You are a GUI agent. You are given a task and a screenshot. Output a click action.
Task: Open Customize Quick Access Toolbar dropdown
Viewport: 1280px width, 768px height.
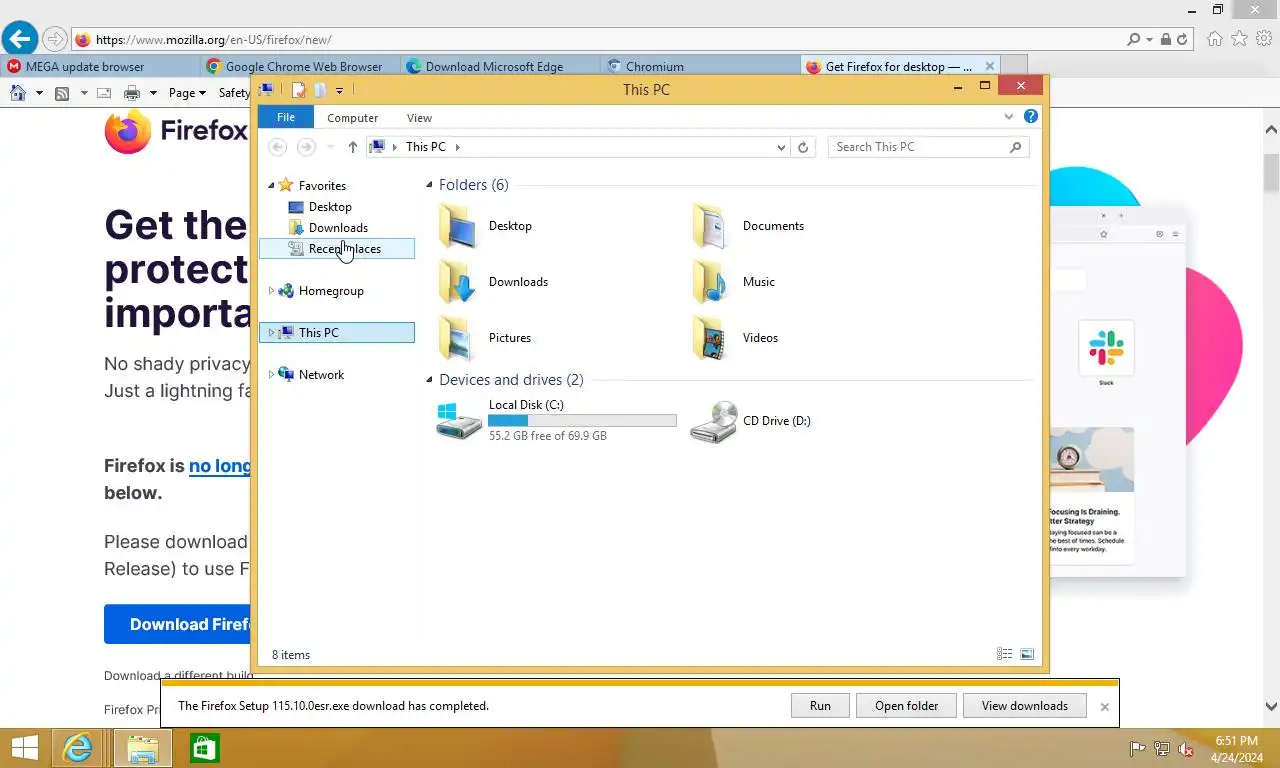tap(340, 91)
